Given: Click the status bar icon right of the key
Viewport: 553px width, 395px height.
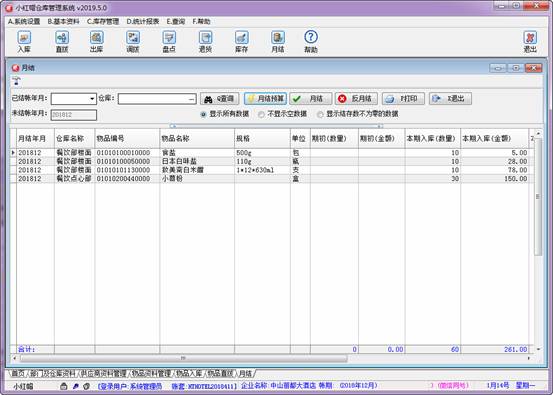Looking at the screenshot, I should [x=86, y=386].
